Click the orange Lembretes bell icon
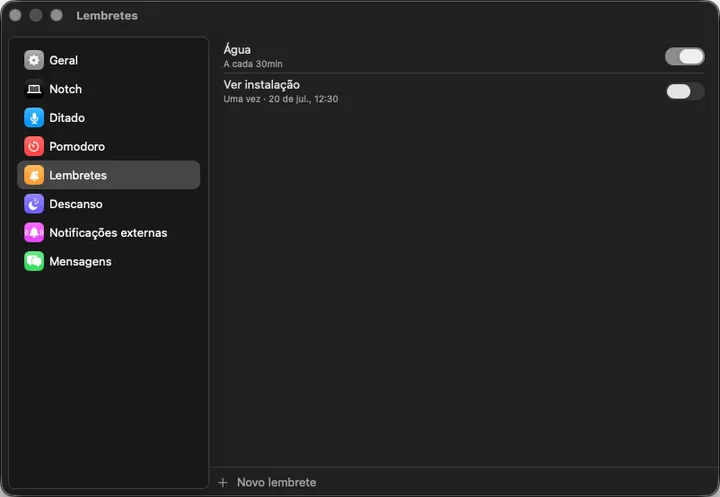 [x=34, y=175]
